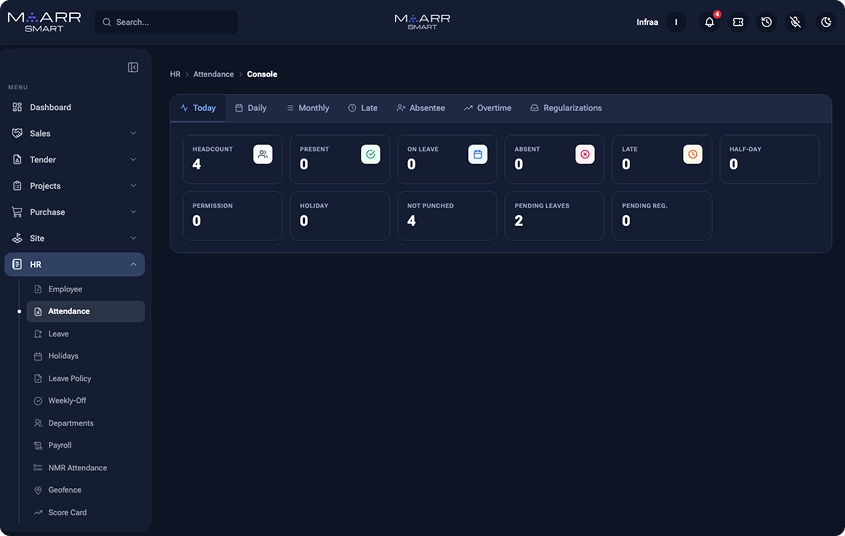Toggle the muted microphone icon
The height and width of the screenshot is (536, 845).
(x=795, y=22)
